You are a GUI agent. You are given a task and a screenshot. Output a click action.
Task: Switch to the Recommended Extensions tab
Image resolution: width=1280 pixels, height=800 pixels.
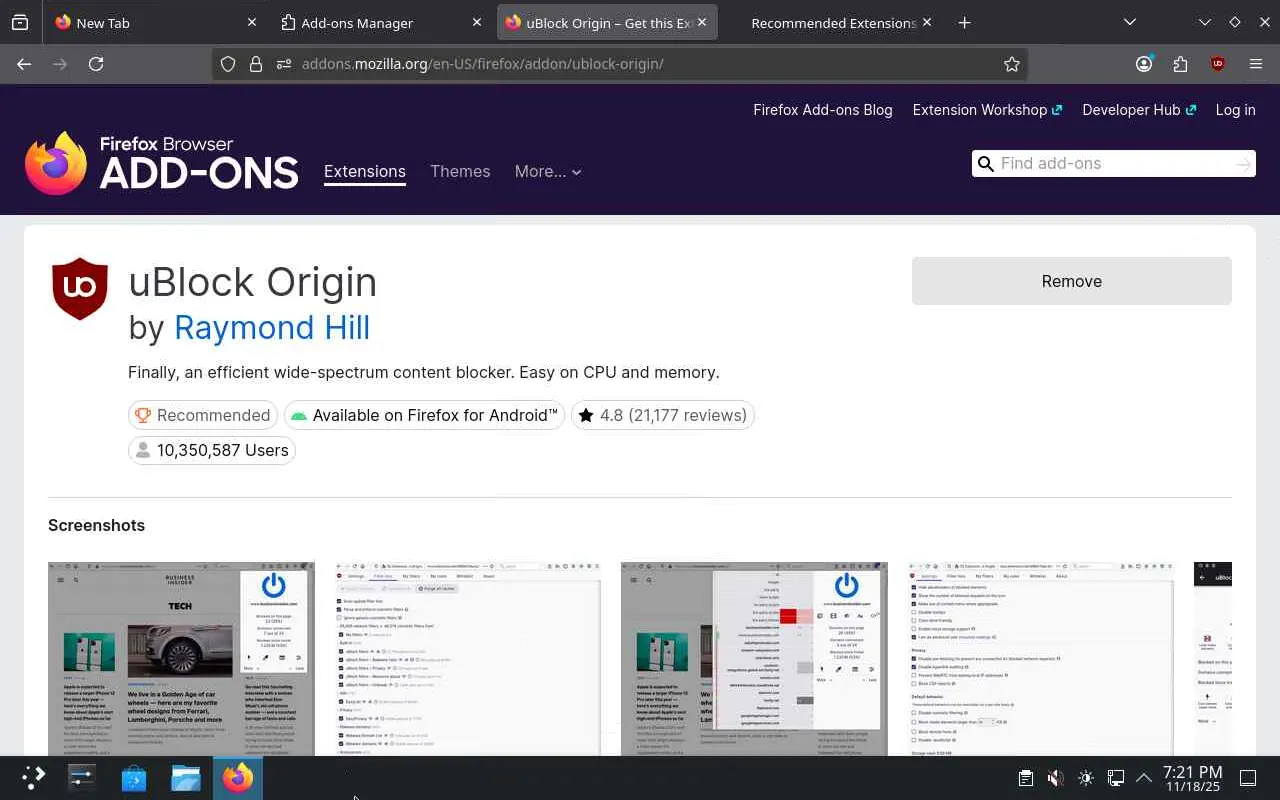pos(832,22)
